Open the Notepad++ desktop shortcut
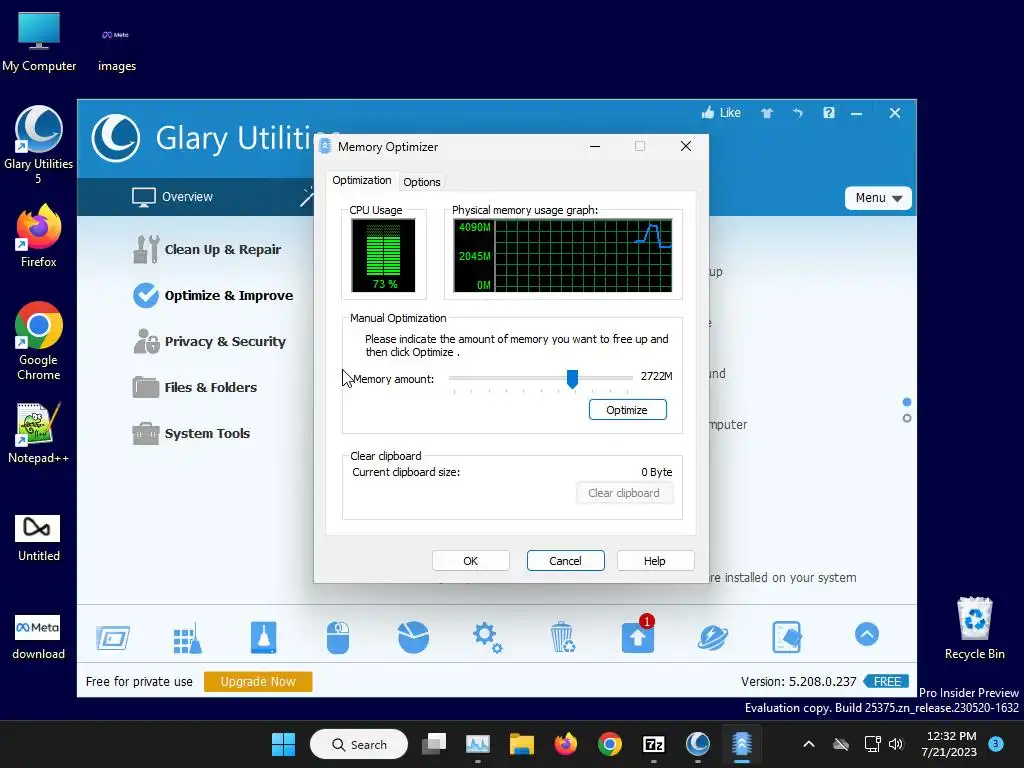Screen dimensions: 1024x768 click(39, 432)
